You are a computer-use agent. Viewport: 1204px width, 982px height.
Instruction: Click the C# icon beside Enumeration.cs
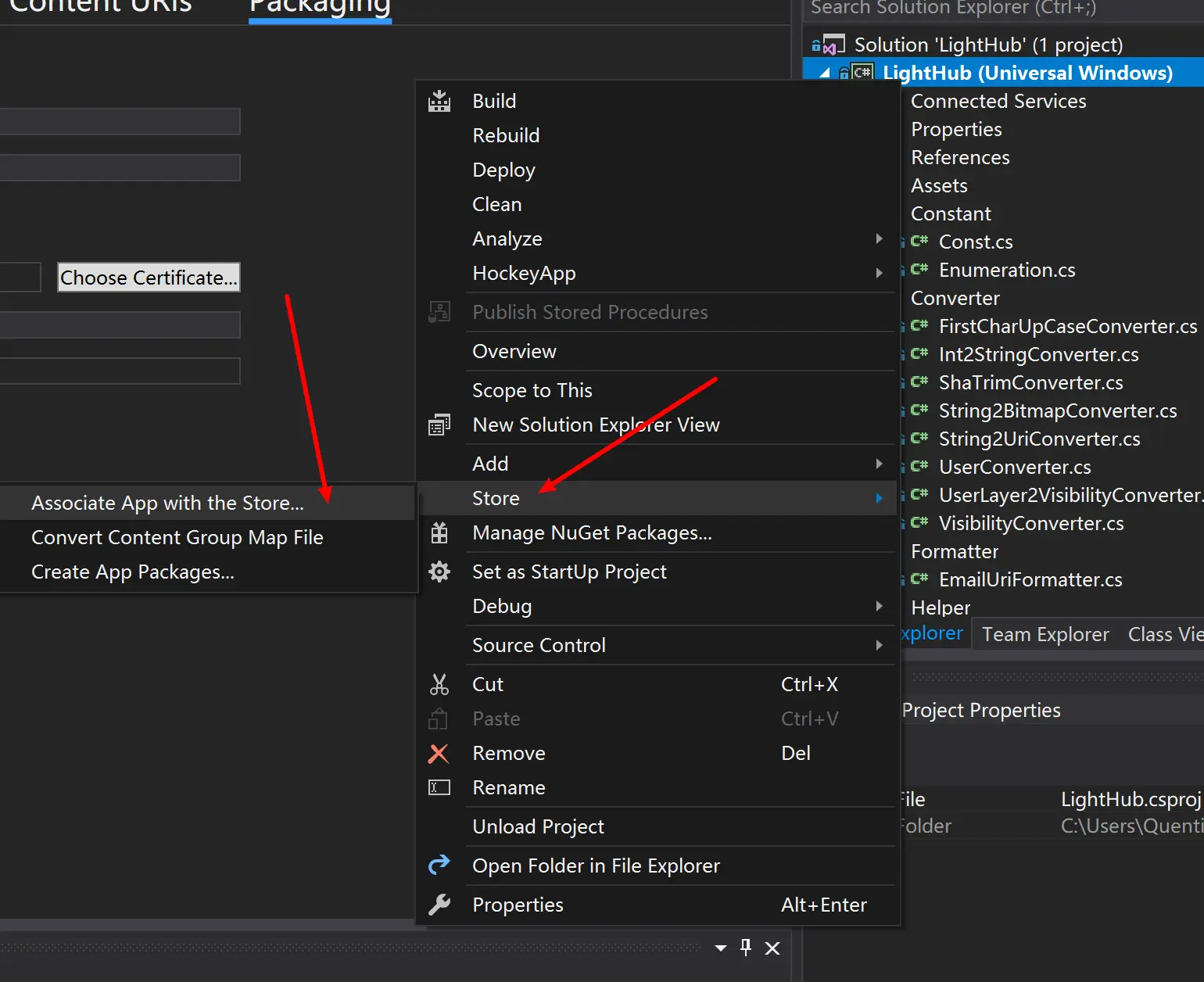click(919, 270)
